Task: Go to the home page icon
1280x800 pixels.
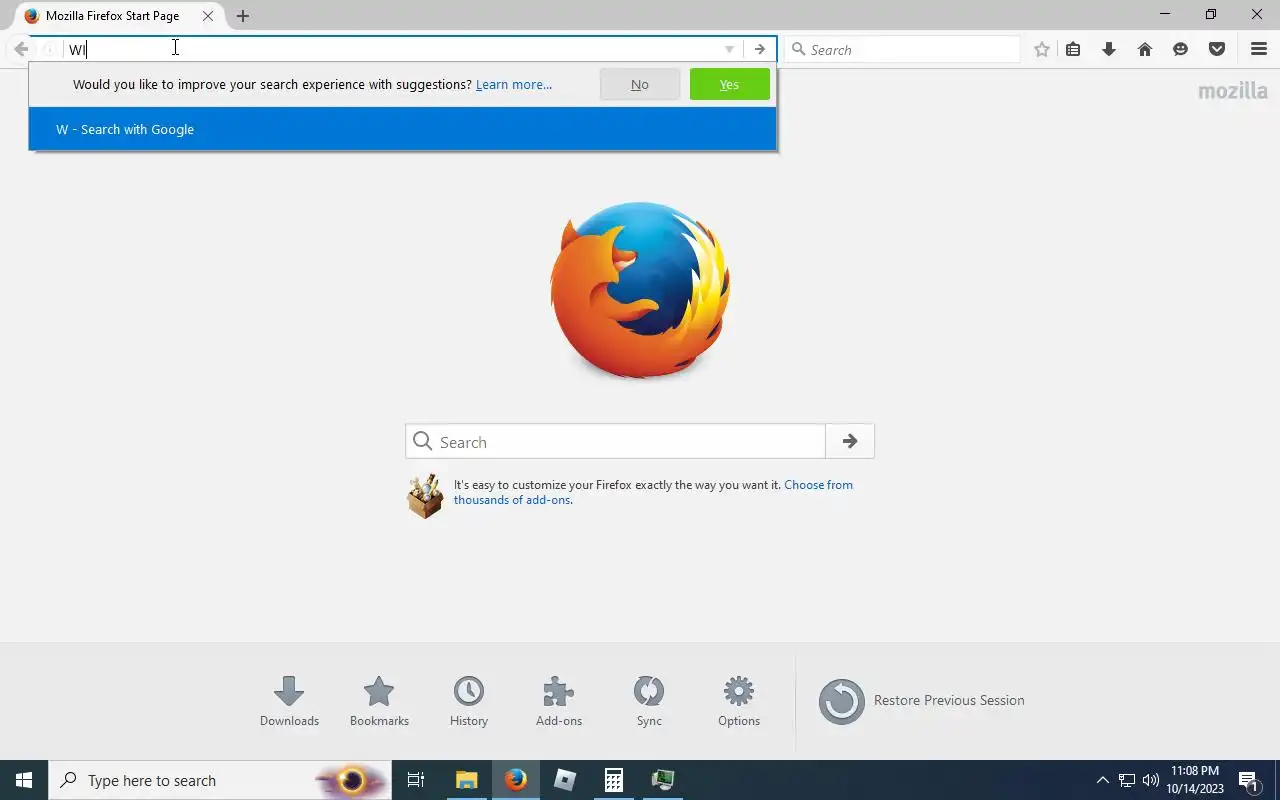Action: [1145, 49]
